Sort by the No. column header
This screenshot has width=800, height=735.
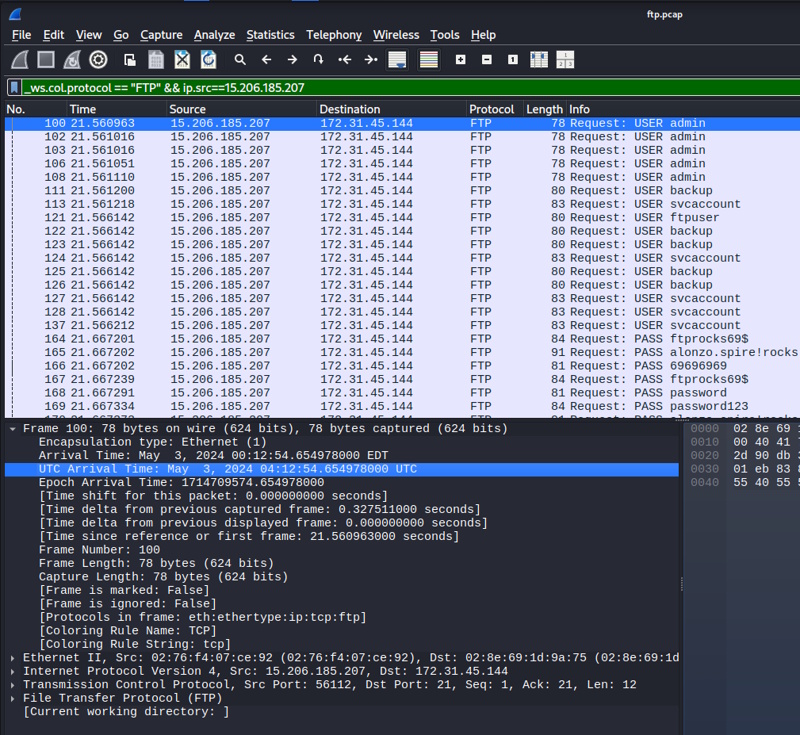tap(36, 109)
